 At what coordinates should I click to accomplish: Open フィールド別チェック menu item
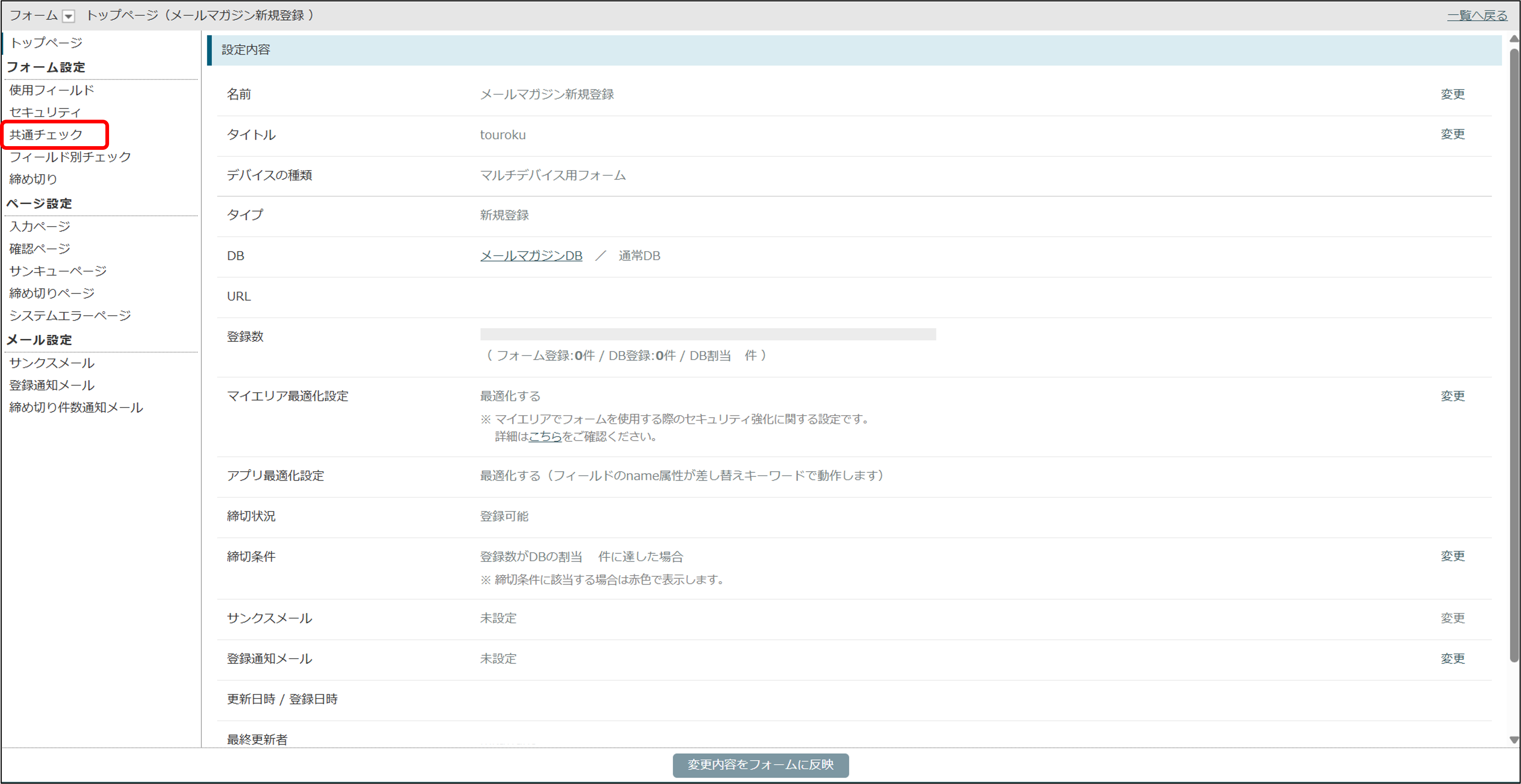click(70, 157)
